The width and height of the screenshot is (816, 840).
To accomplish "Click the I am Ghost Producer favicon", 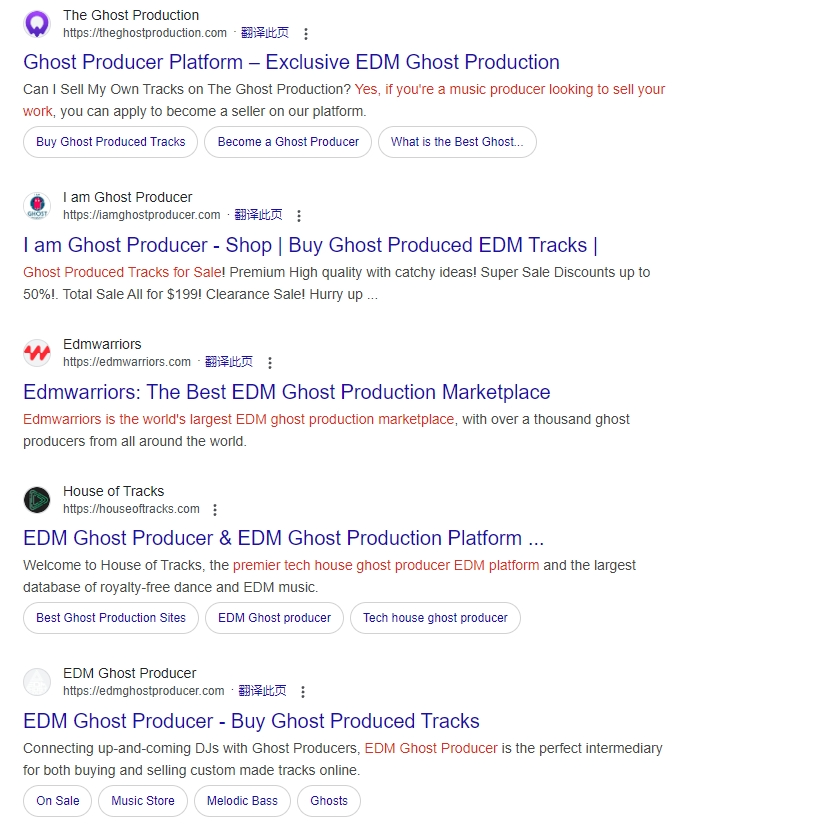I will [x=37, y=206].
